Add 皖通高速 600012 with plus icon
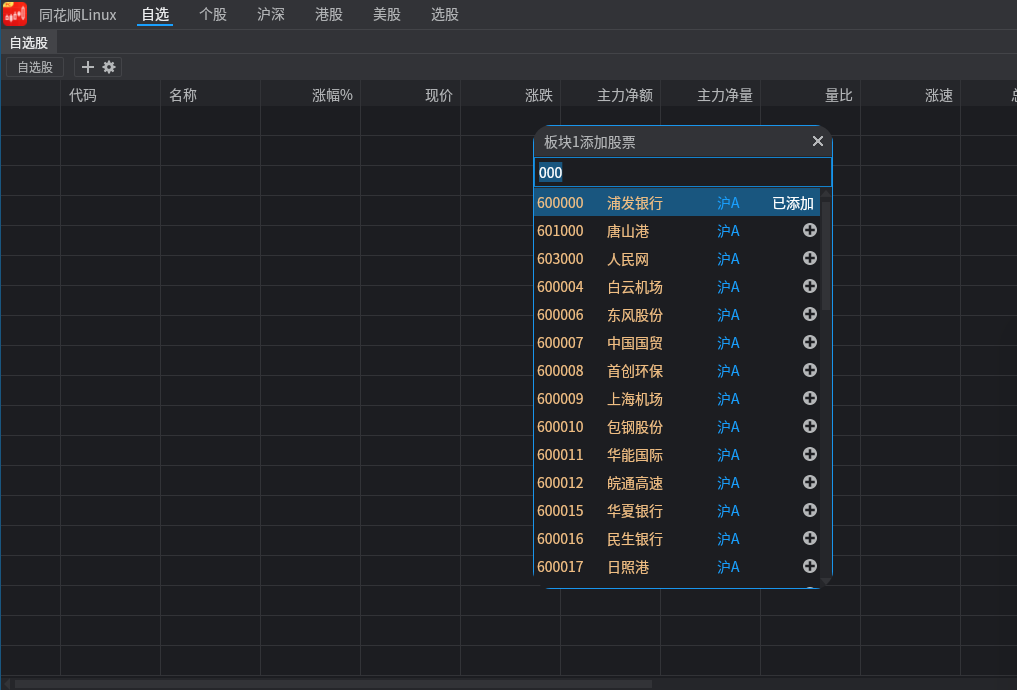This screenshot has height=690, width=1017. (x=809, y=482)
